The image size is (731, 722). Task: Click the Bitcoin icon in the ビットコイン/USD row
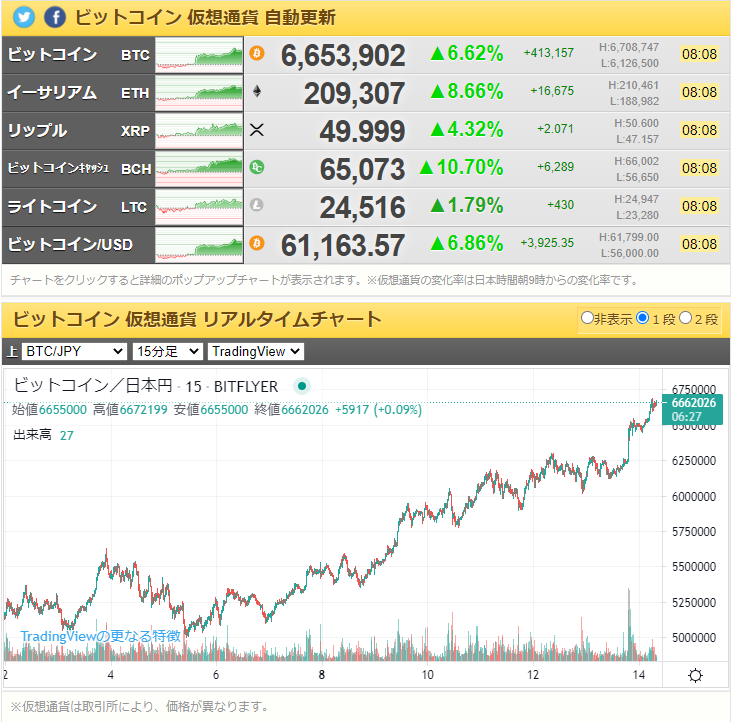tap(256, 243)
